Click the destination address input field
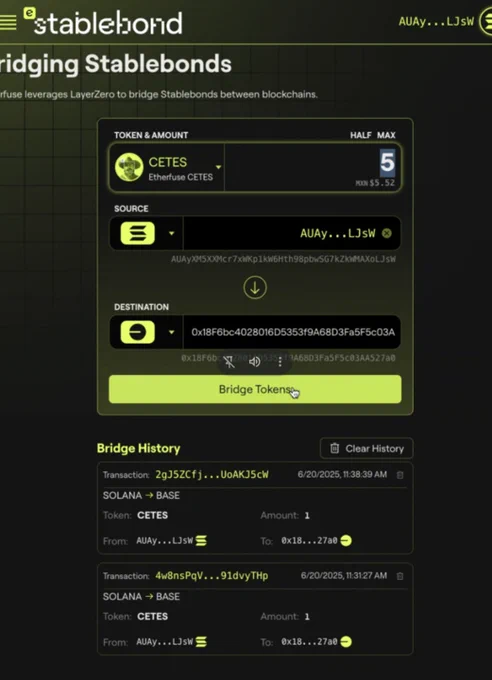The height and width of the screenshot is (680, 492). (x=292, y=332)
